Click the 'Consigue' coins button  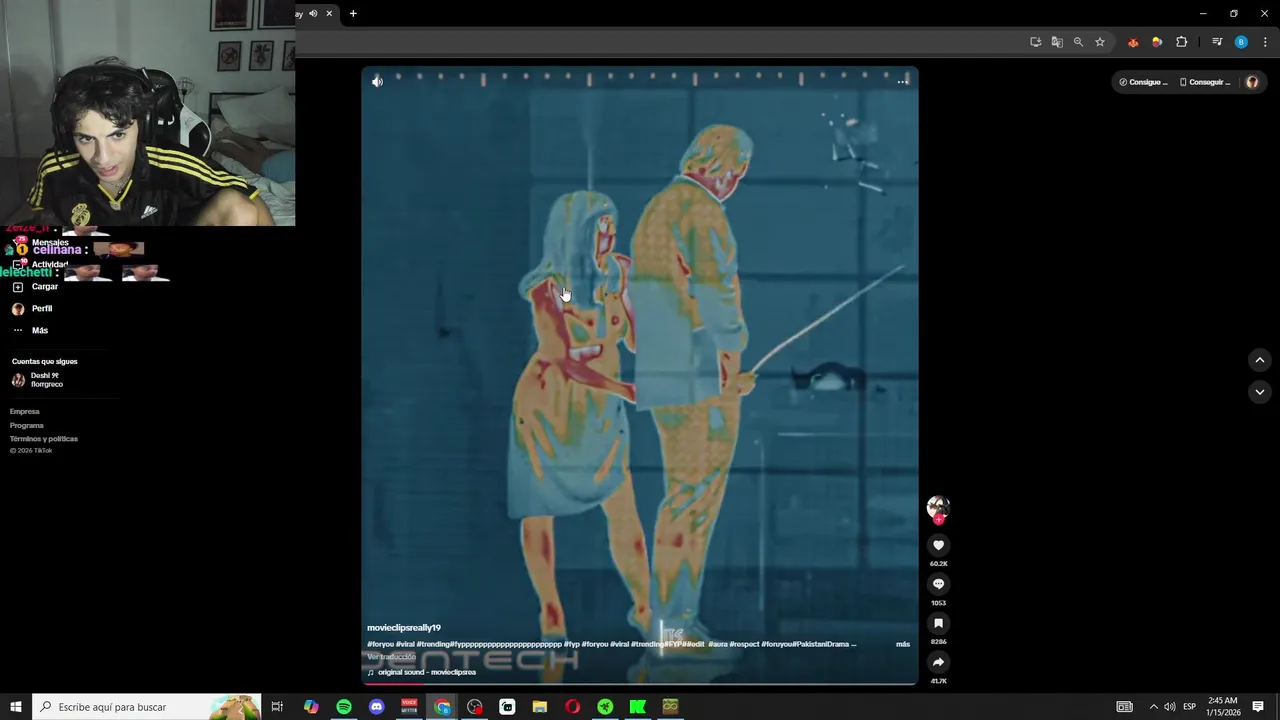tap(1143, 82)
